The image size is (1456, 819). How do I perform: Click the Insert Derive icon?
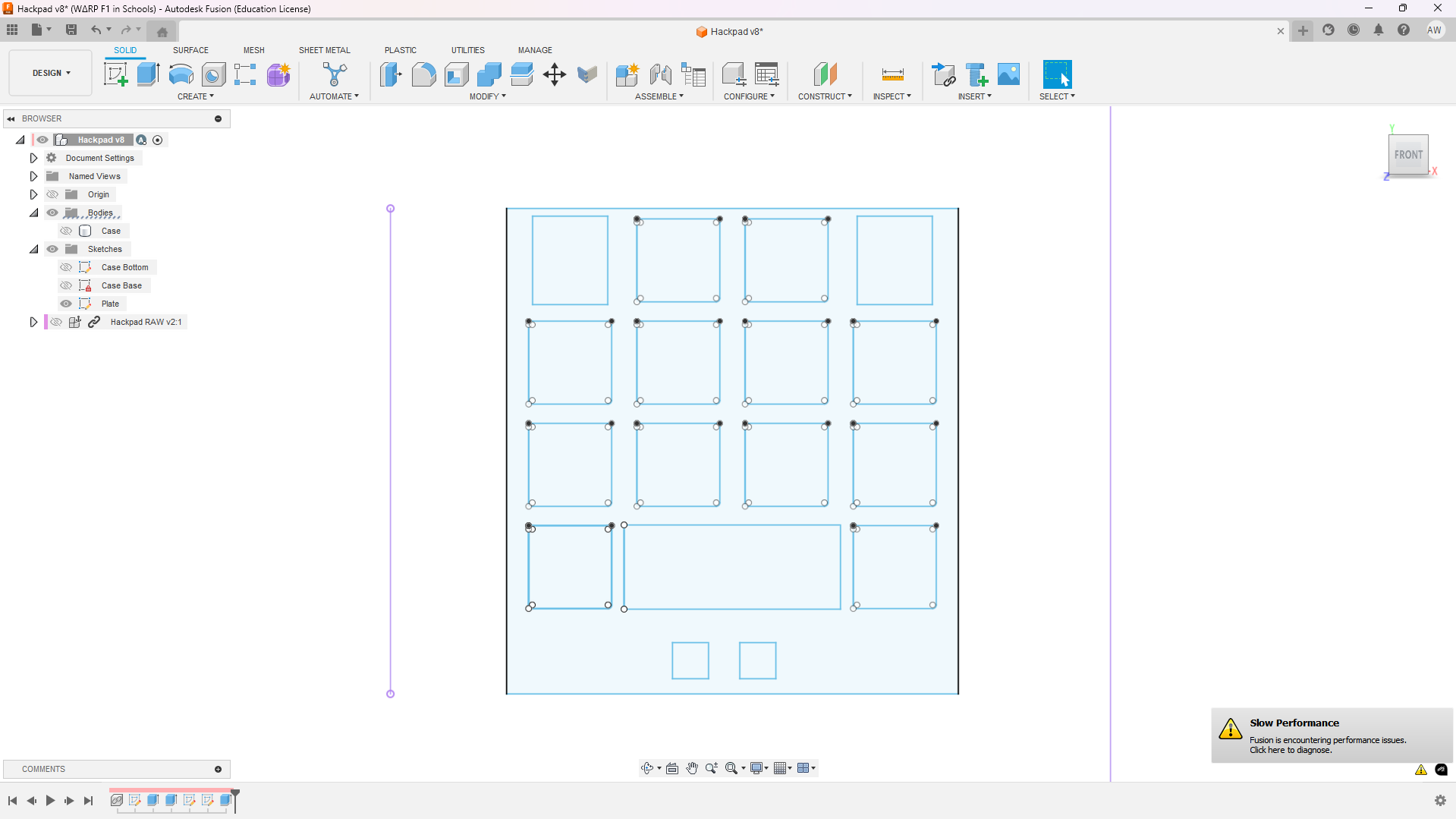(x=943, y=74)
